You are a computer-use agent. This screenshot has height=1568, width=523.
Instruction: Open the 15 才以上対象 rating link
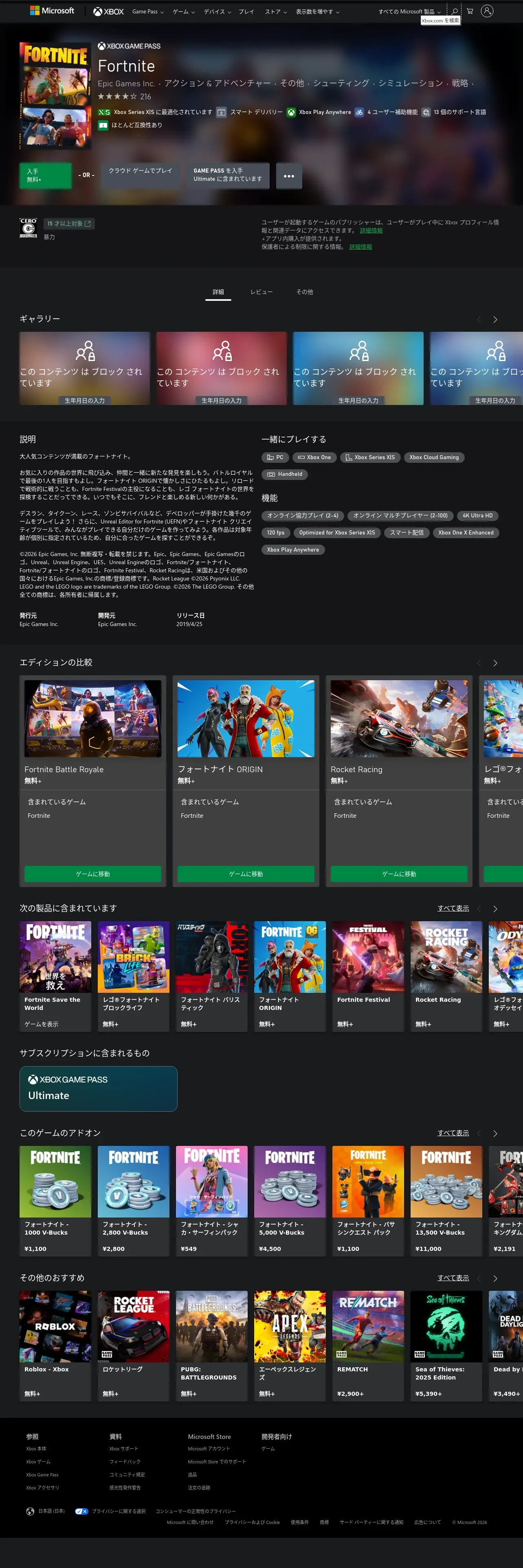(x=69, y=224)
